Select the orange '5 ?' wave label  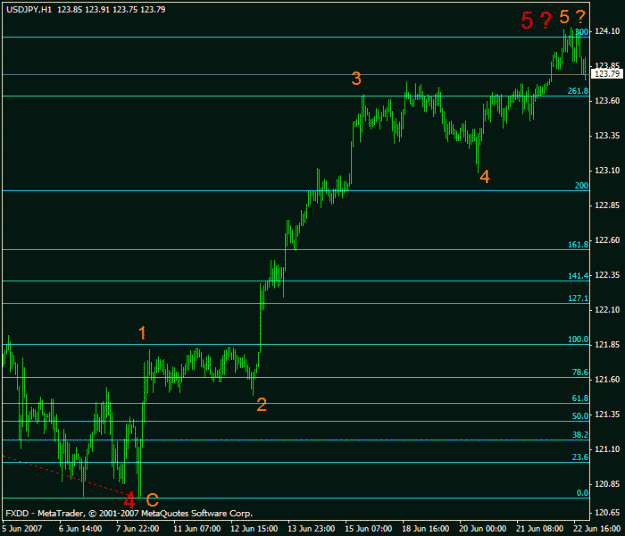coord(572,17)
